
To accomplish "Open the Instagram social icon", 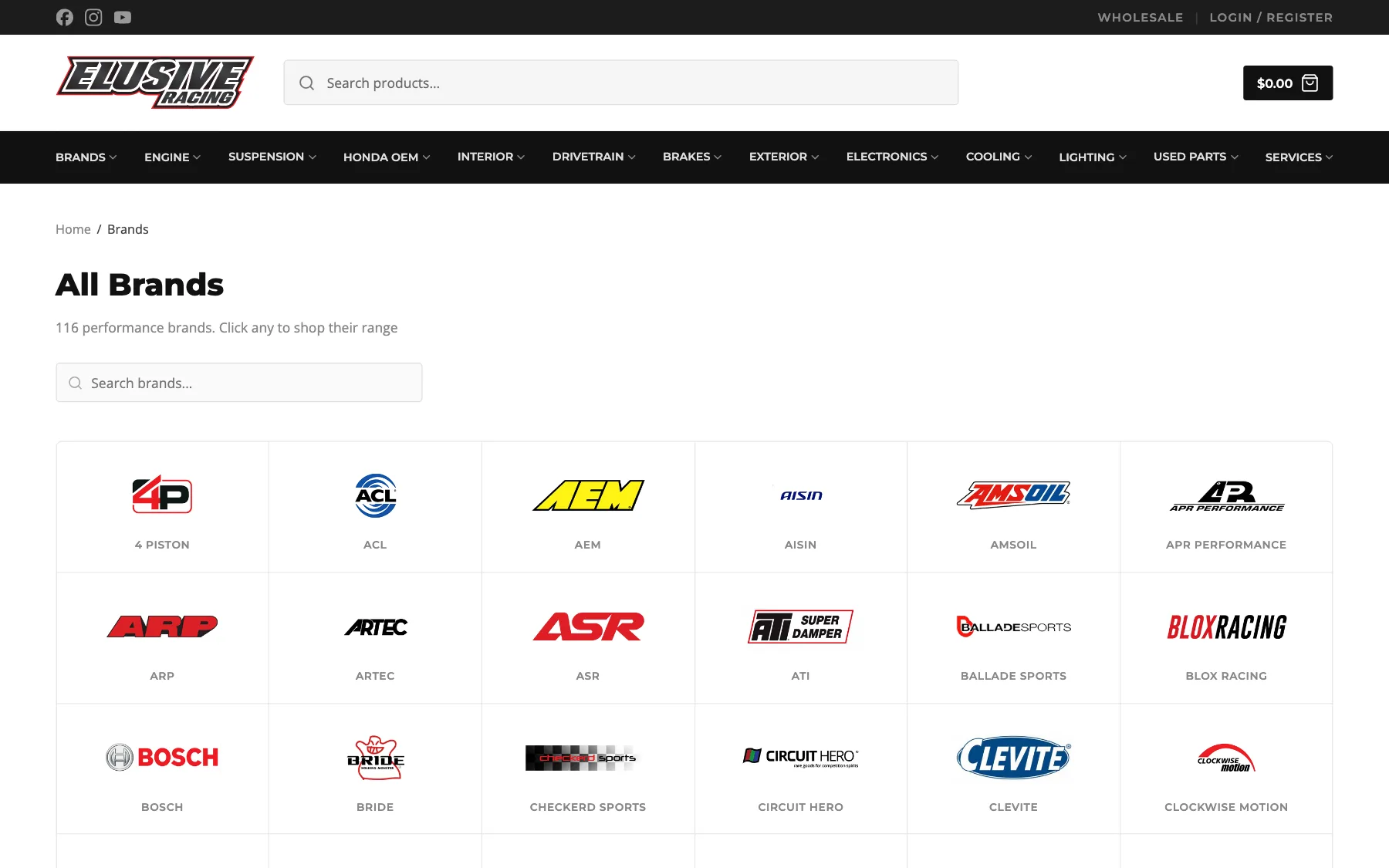I will tap(93, 17).
